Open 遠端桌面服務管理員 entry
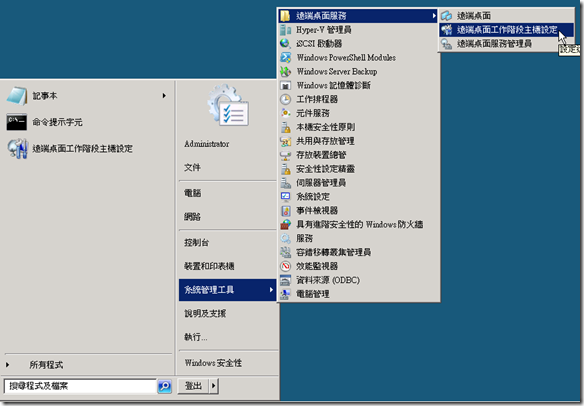584x406 pixels. tap(506, 44)
